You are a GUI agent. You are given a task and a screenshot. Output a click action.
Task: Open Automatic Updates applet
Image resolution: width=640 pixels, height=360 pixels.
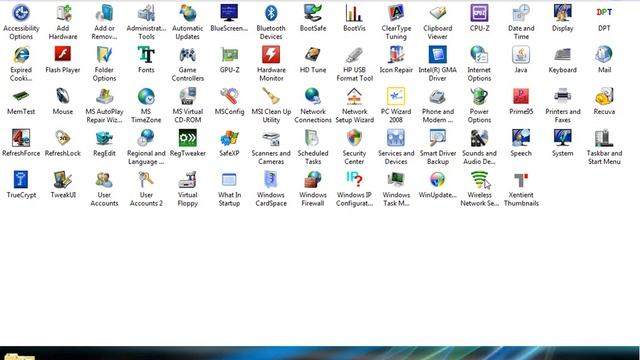coord(188,13)
